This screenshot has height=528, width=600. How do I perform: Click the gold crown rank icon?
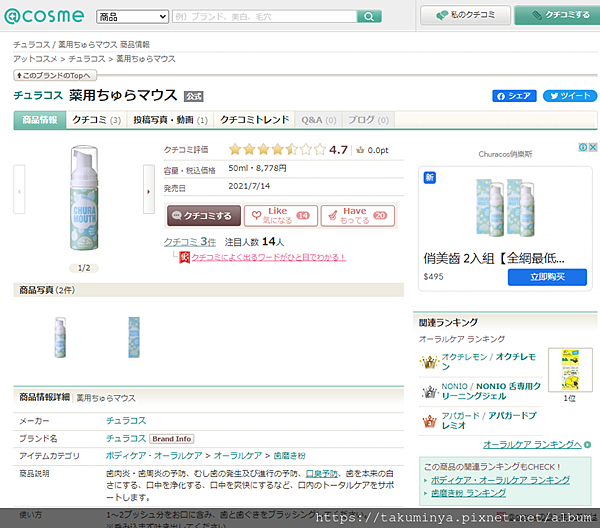tap(429, 362)
